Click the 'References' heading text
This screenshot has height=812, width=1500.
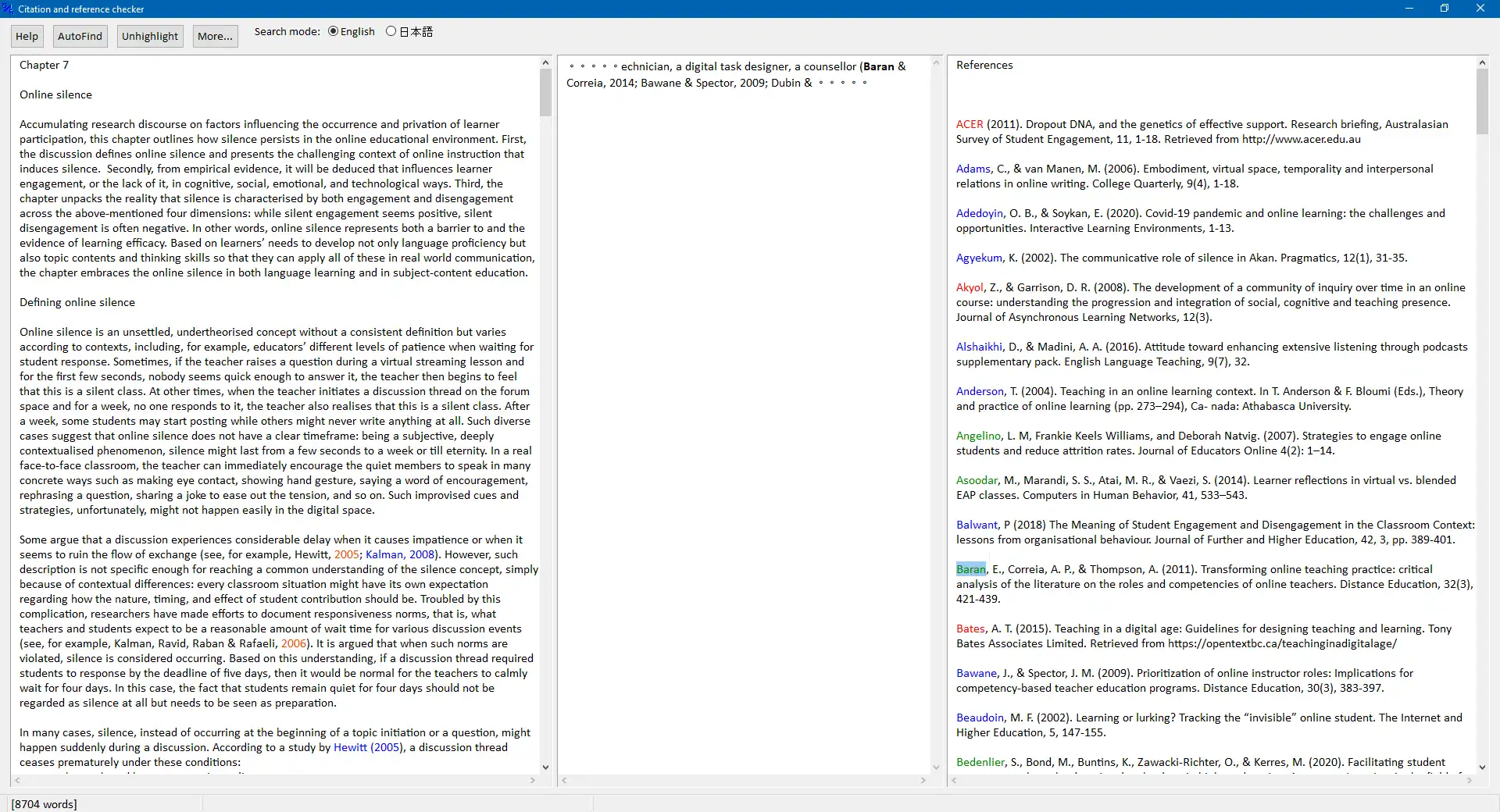(984, 65)
